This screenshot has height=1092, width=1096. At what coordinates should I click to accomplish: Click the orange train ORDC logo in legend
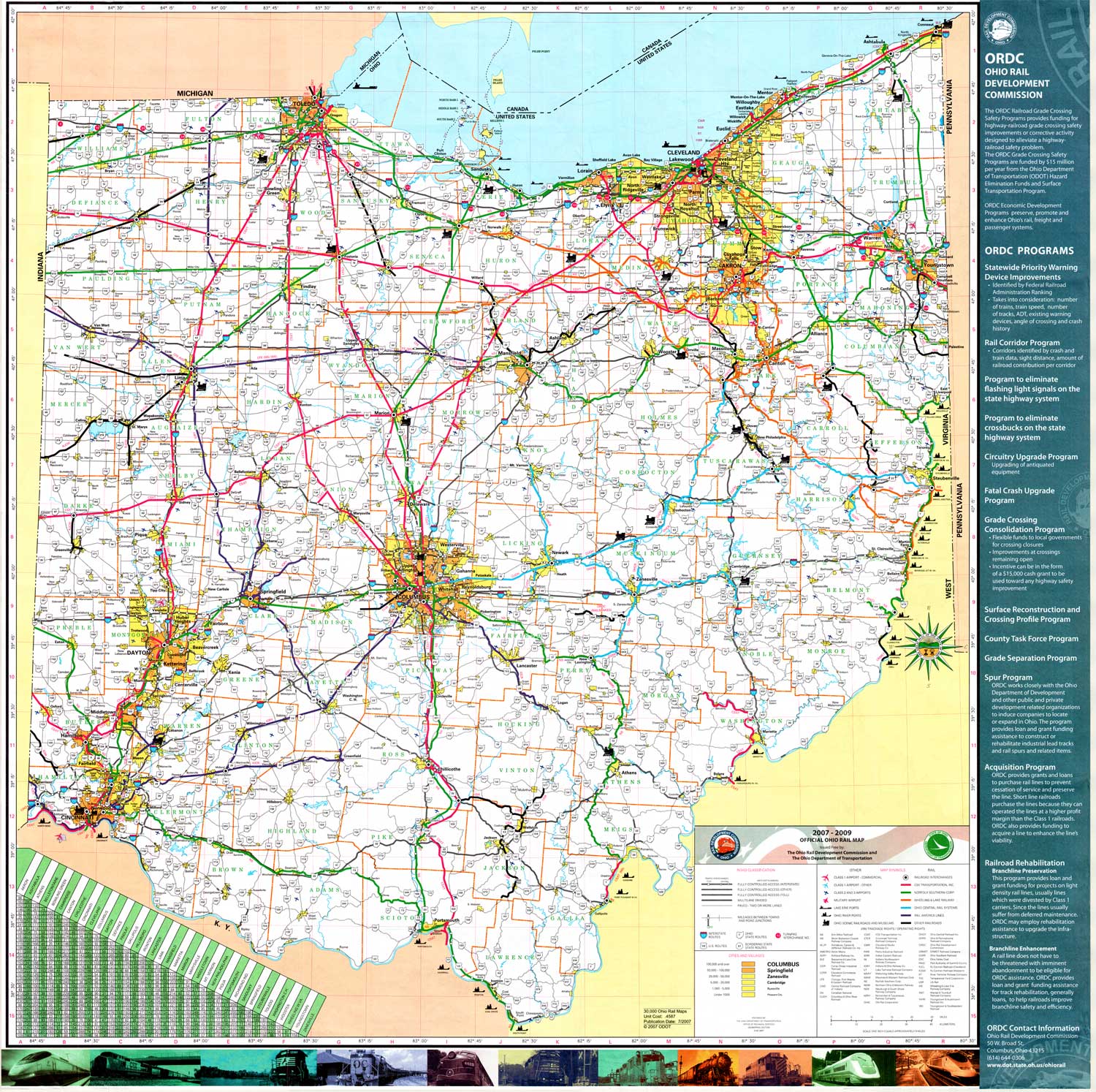(x=726, y=846)
